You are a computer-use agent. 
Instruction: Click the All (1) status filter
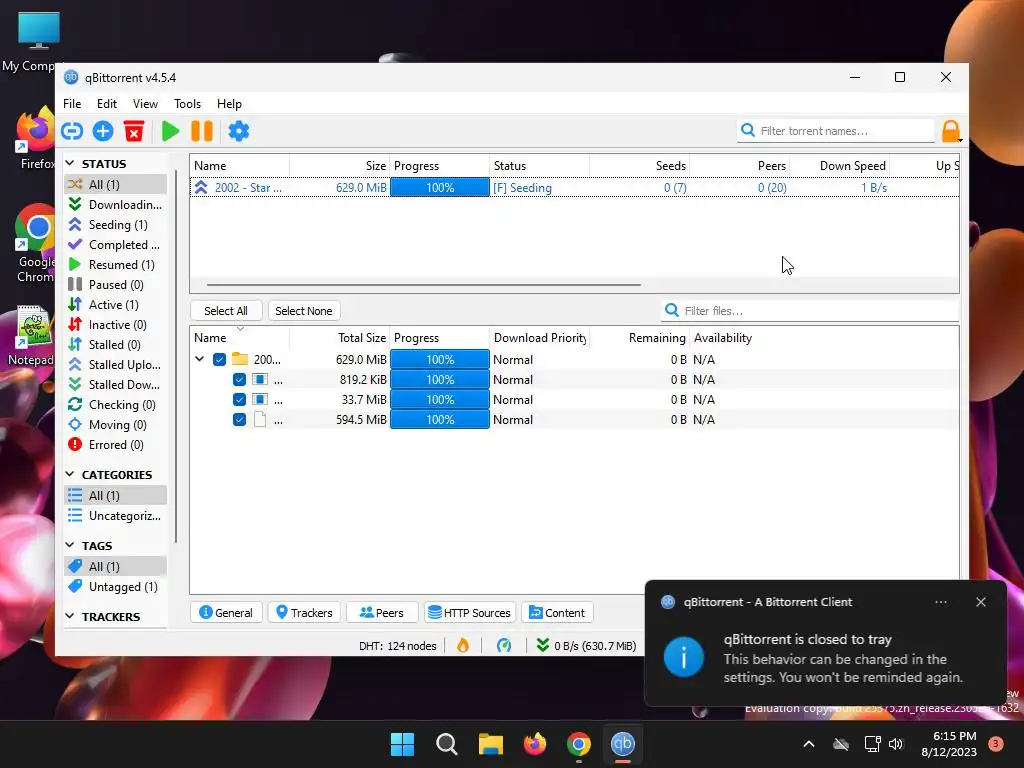(116, 185)
